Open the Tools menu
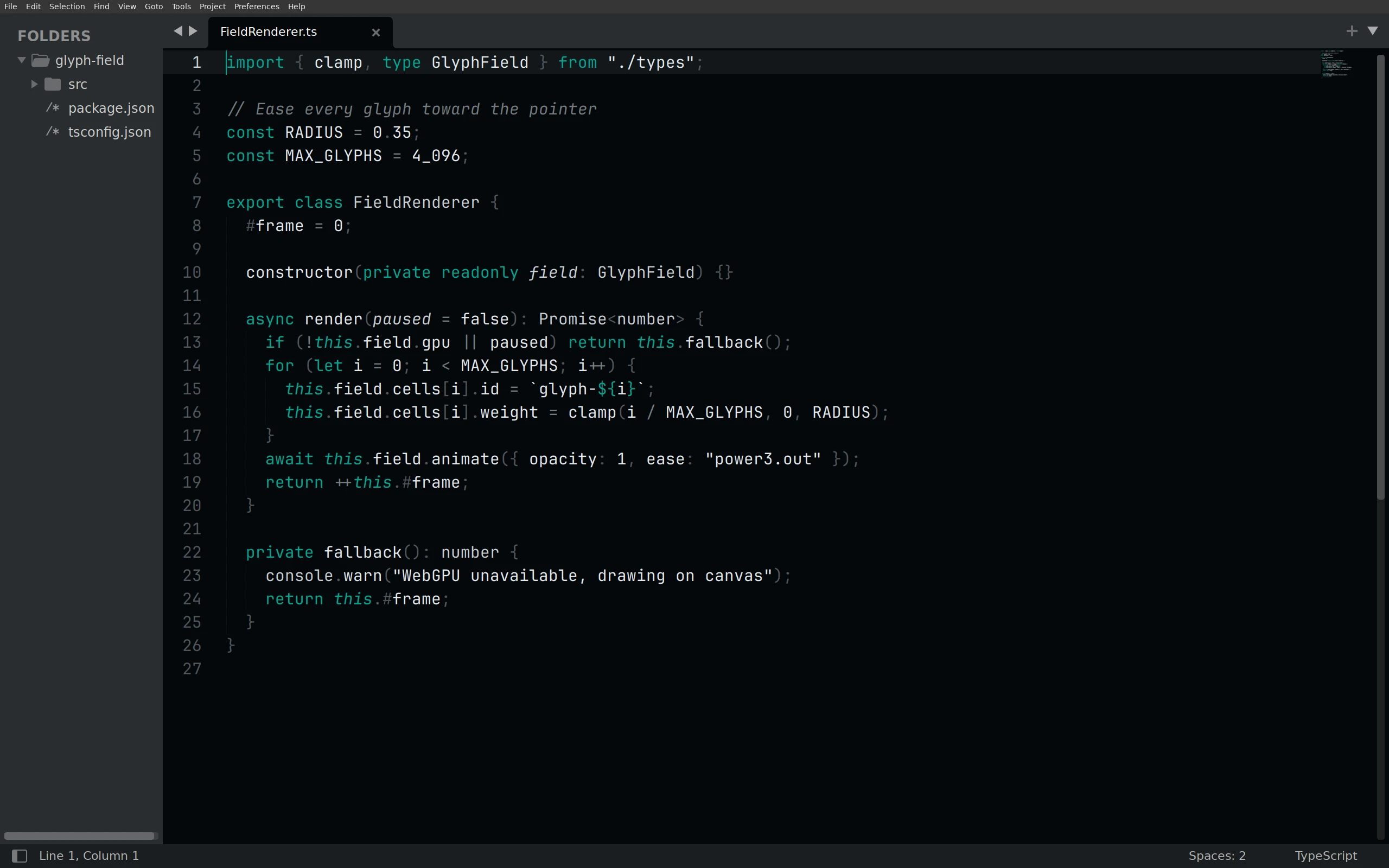This screenshot has height=868, width=1389. (x=181, y=7)
